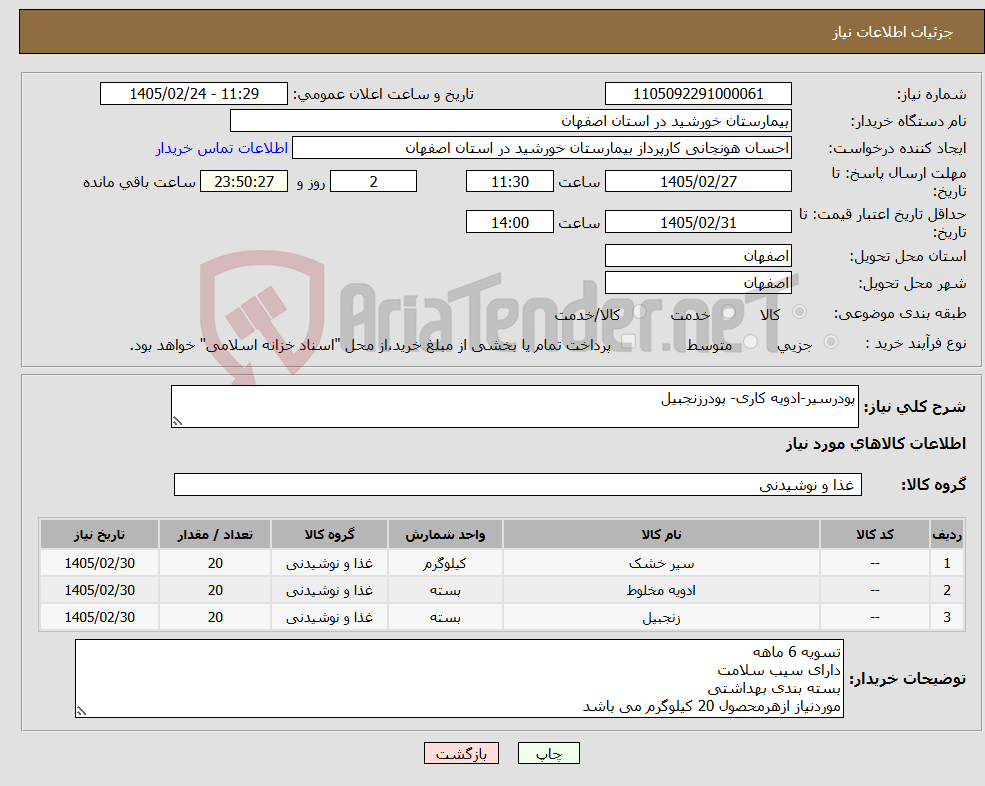This screenshot has height=786, width=985.
Task: Click row number 3 cell
Action: coord(946,618)
